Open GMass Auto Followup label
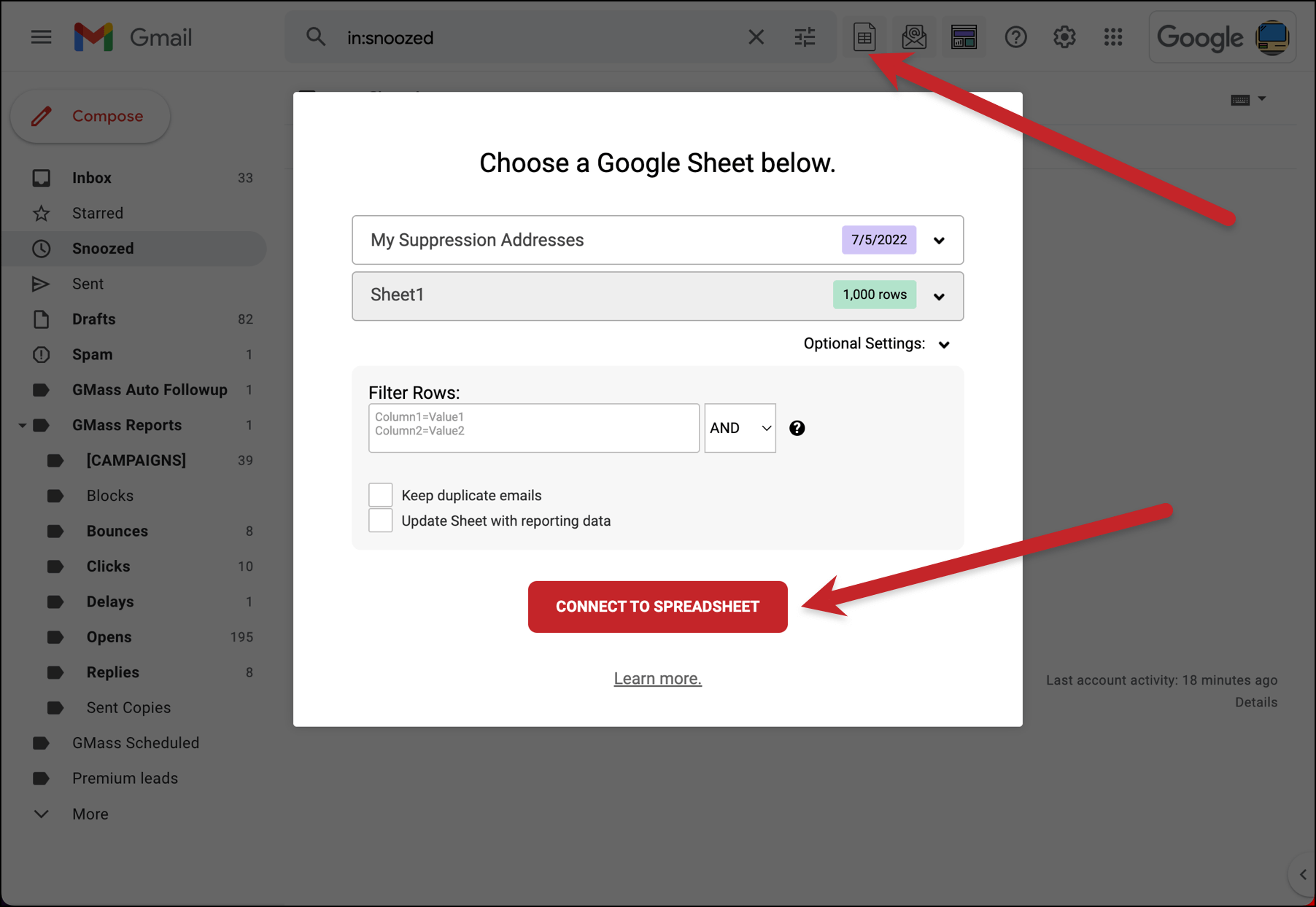Screen dimensions: 1316x907 click(x=134, y=390)
